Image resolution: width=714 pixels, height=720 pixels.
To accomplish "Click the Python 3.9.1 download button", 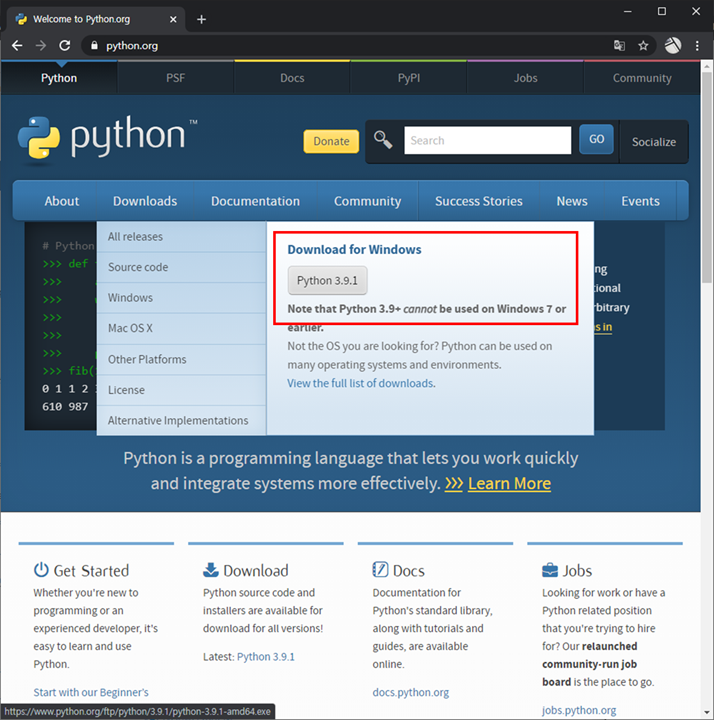I will [x=327, y=280].
